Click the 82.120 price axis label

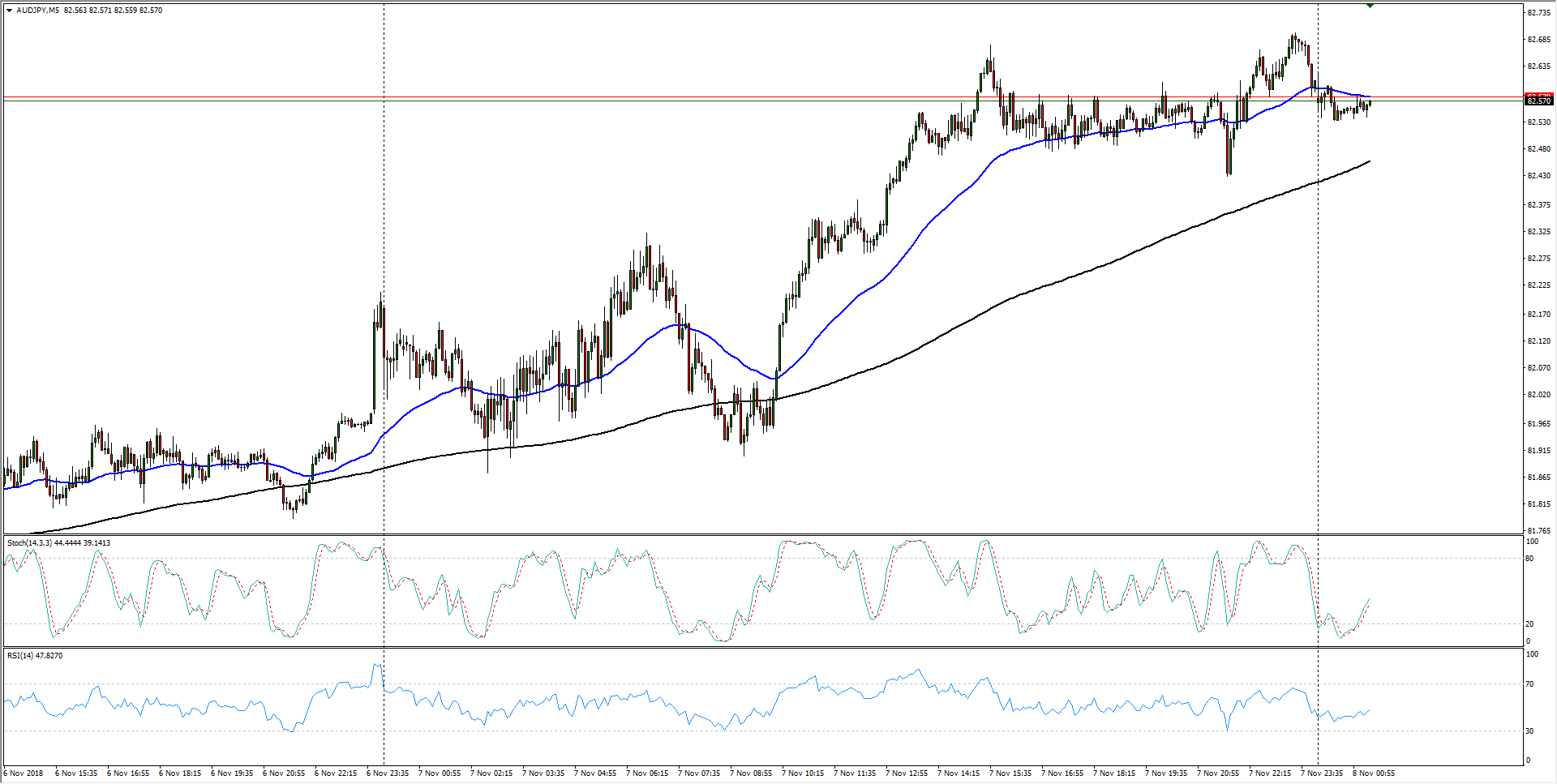click(x=1538, y=341)
